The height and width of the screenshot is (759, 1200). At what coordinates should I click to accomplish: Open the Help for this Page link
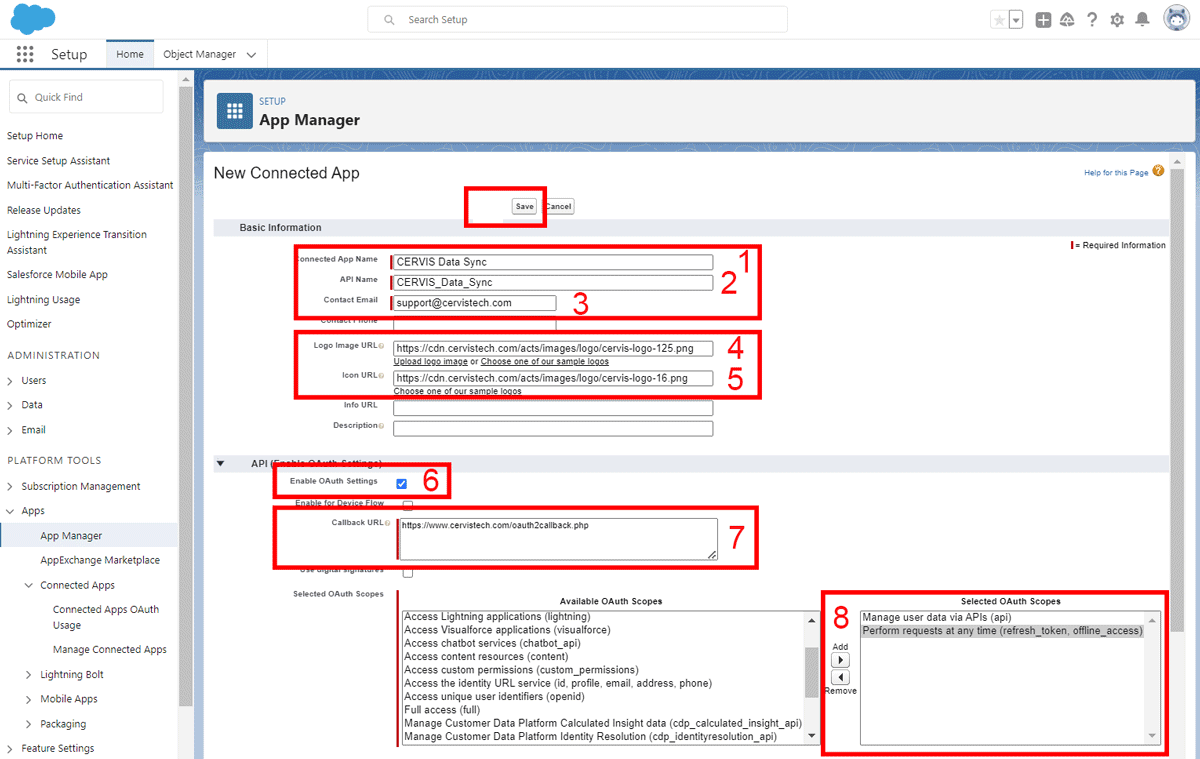1116,173
